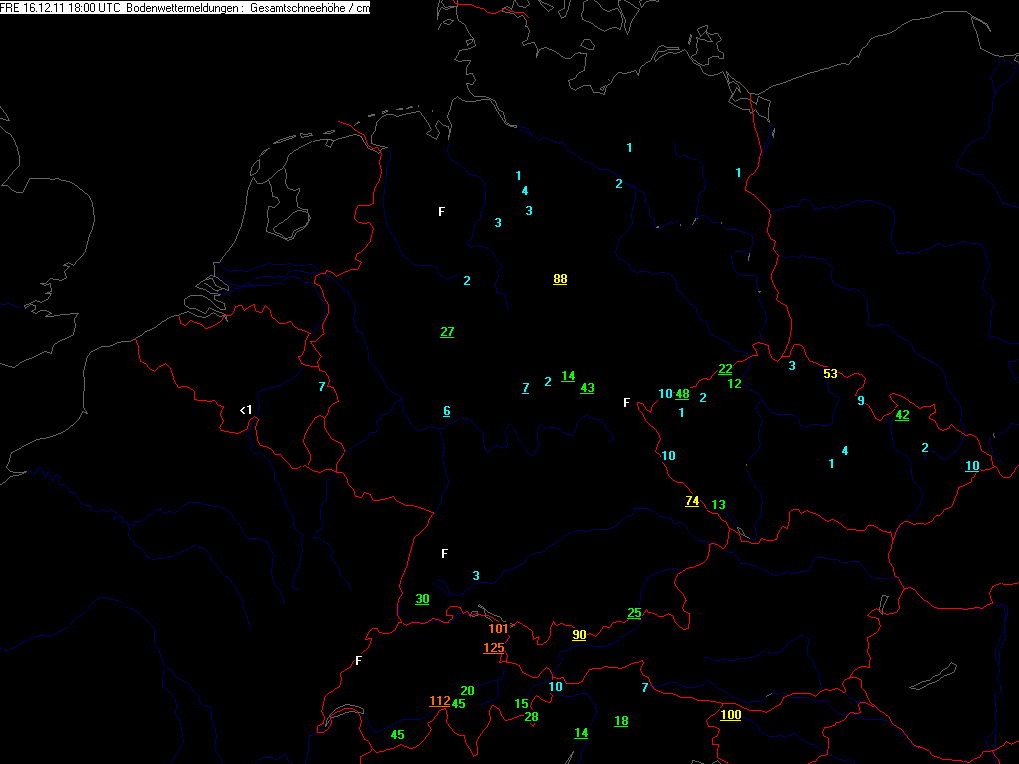Select the yellow 74 station value
This screenshot has width=1019, height=764.
[x=692, y=500]
